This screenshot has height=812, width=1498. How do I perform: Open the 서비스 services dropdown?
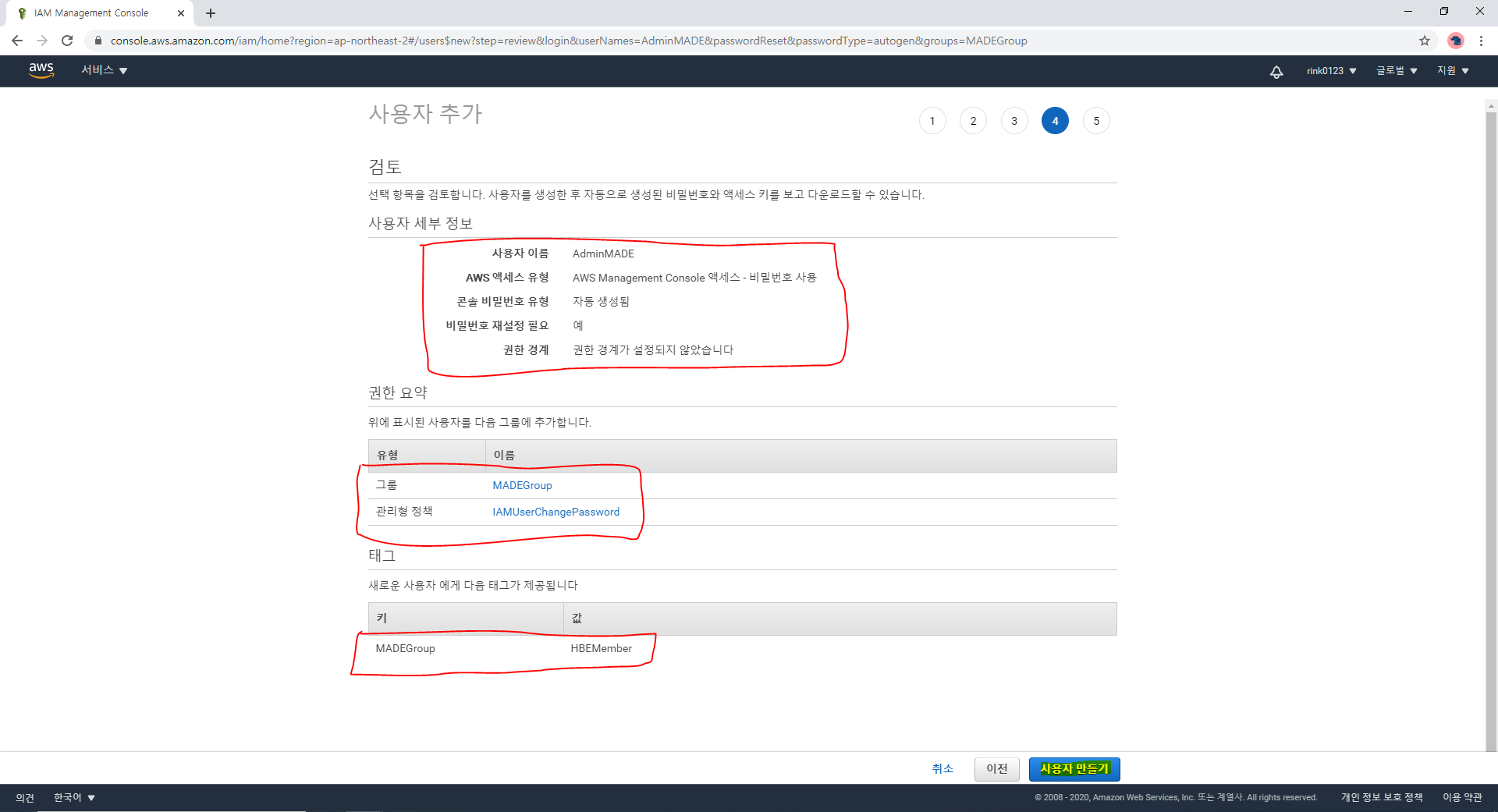(x=105, y=70)
